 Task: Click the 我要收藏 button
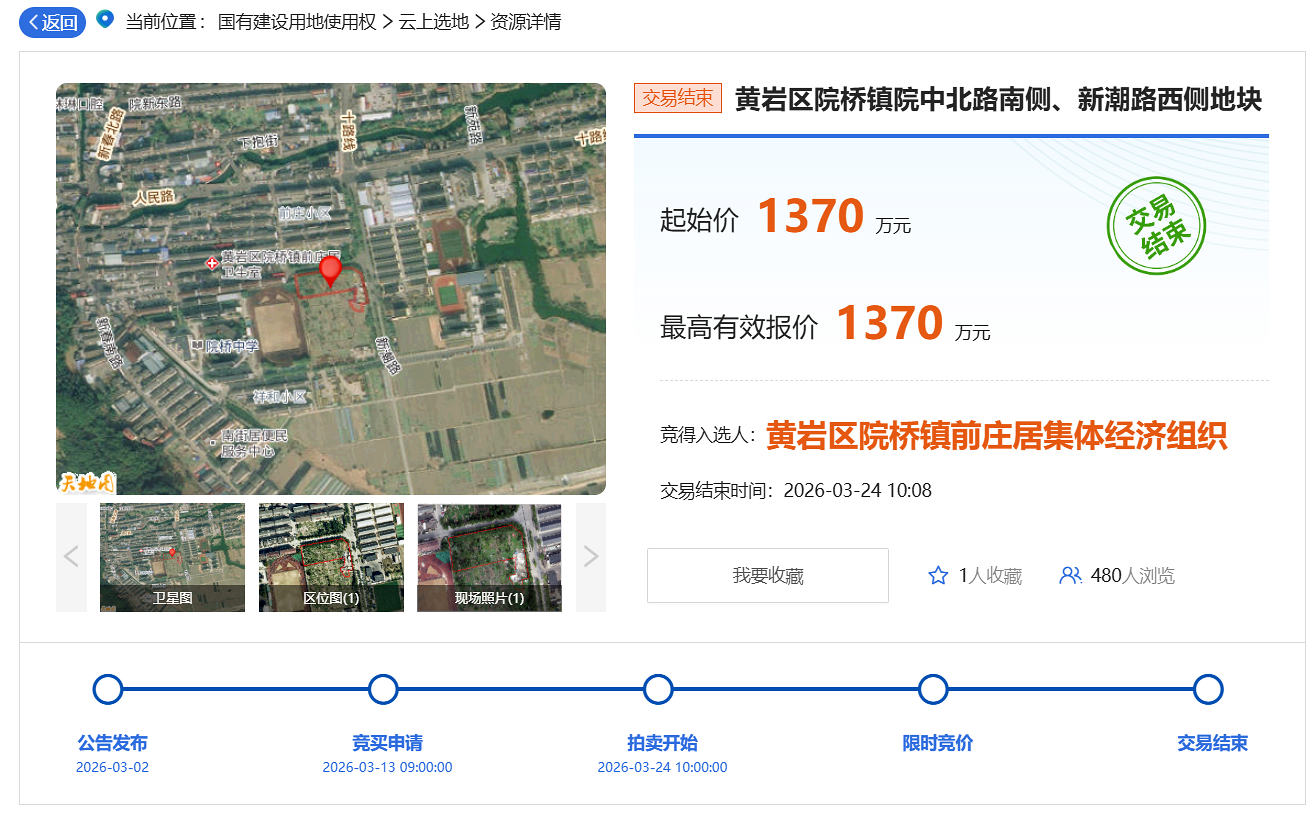767,576
